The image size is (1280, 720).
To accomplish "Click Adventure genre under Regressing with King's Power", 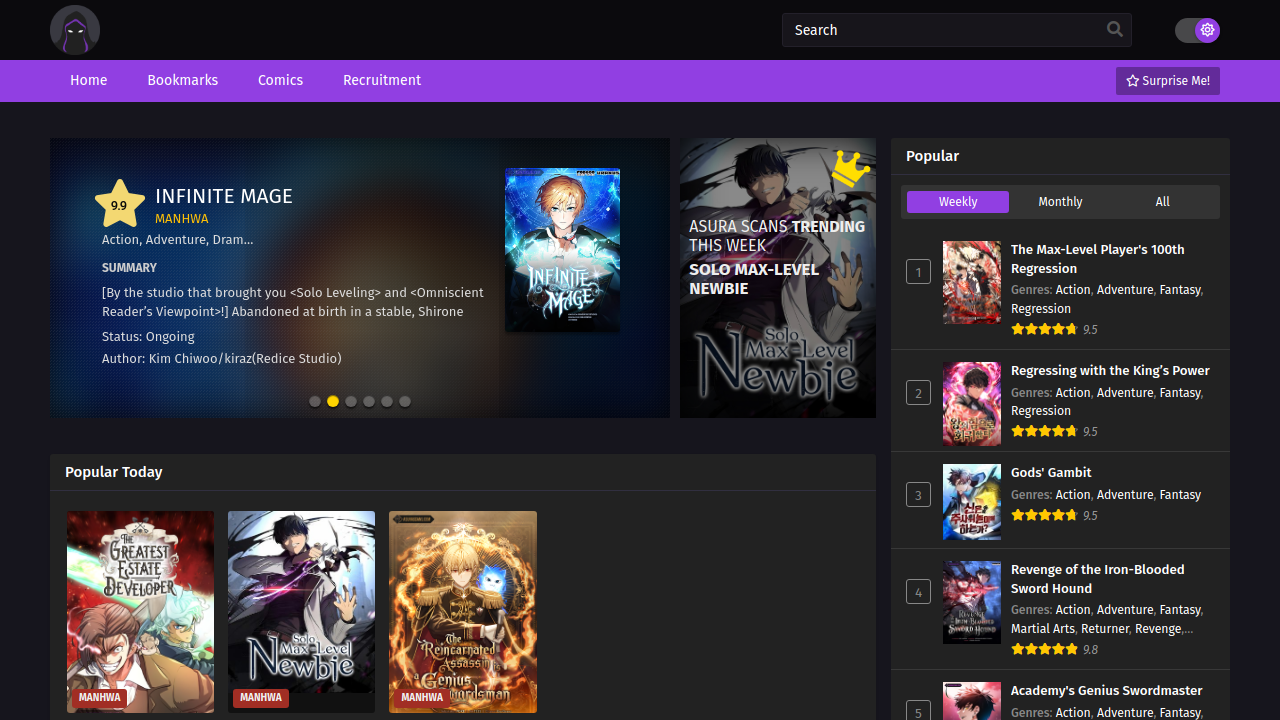I will 1125,393.
